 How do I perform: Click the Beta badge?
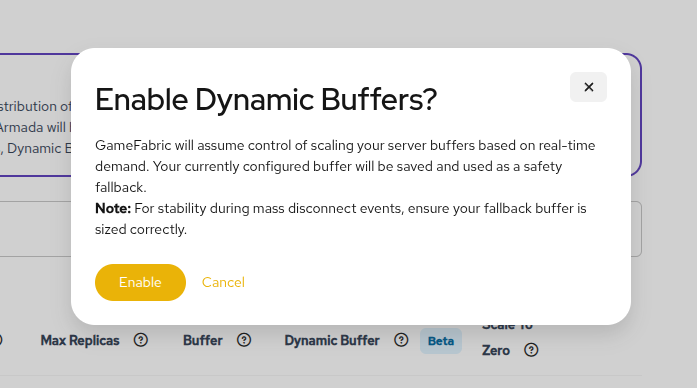[441, 341]
